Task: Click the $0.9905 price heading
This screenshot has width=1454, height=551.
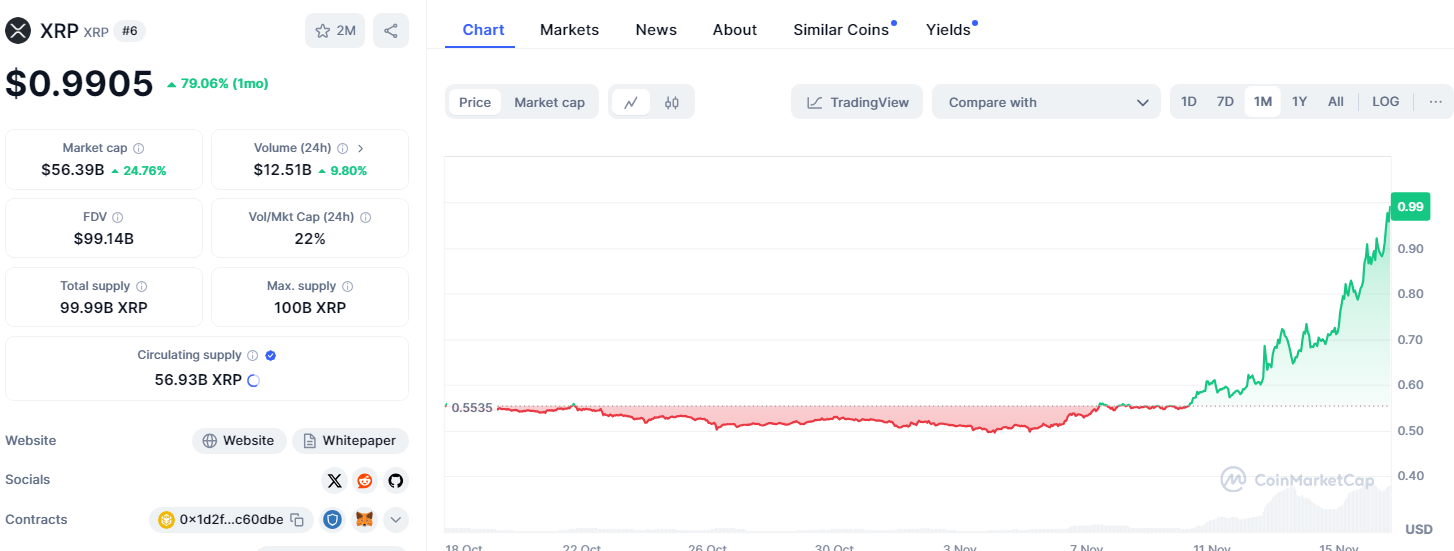Action: pyautogui.click(x=79, y=83)
